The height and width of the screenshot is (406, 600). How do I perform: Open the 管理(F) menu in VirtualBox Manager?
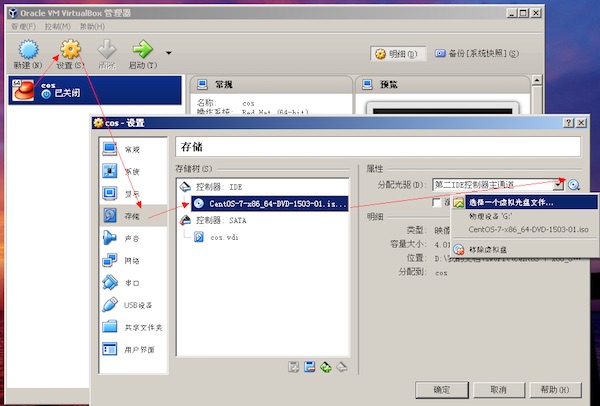click(x=23, y=26)
